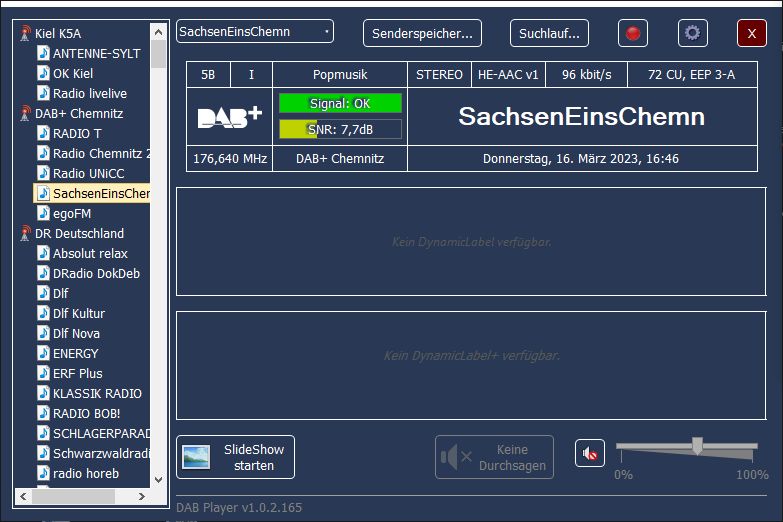Click the DAB+ logo icon
Image resolution: width=783 pixels, height=522 pixels.
[229, 117]
